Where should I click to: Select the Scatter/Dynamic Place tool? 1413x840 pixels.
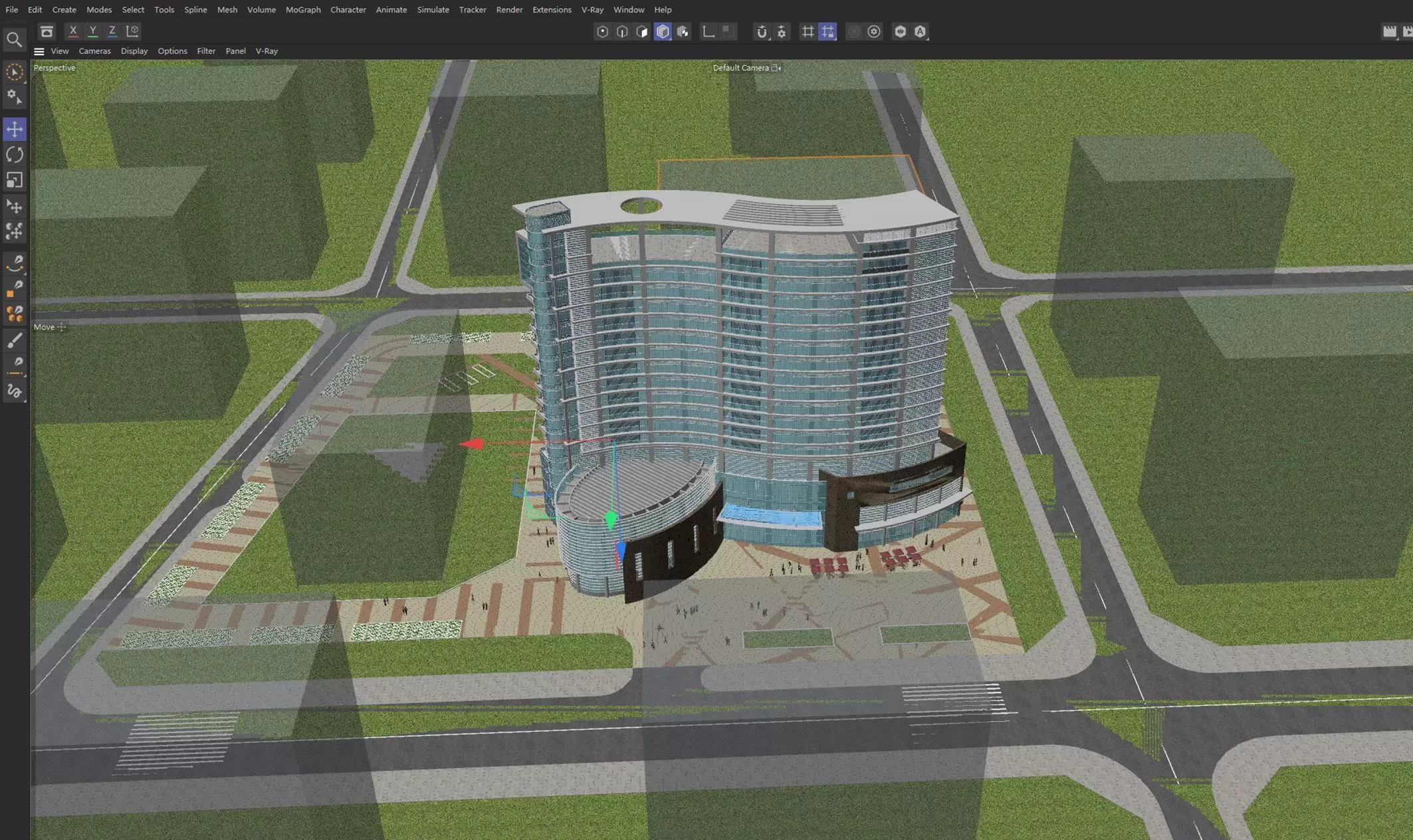[x=14, y=231]
